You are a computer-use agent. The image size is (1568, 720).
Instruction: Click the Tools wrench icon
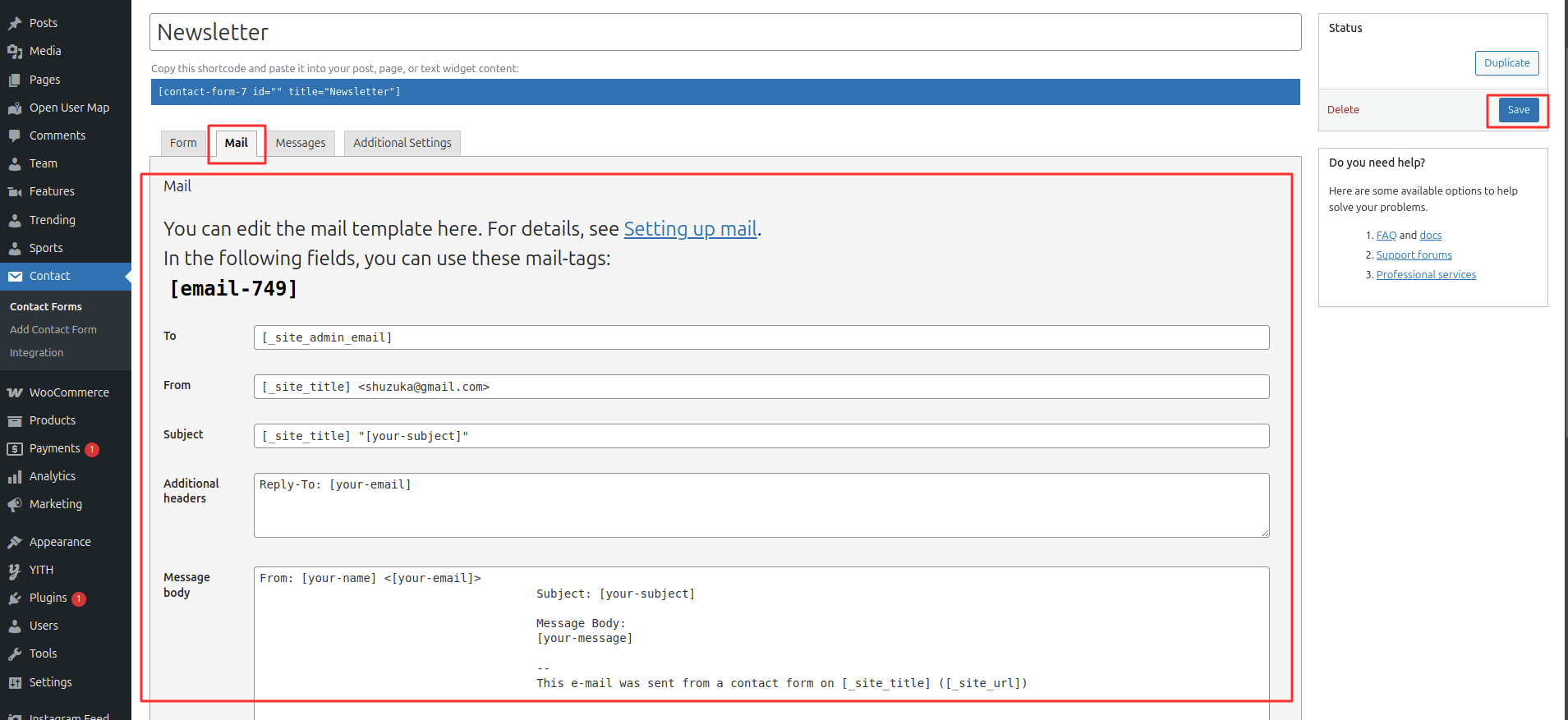point(15,654)
